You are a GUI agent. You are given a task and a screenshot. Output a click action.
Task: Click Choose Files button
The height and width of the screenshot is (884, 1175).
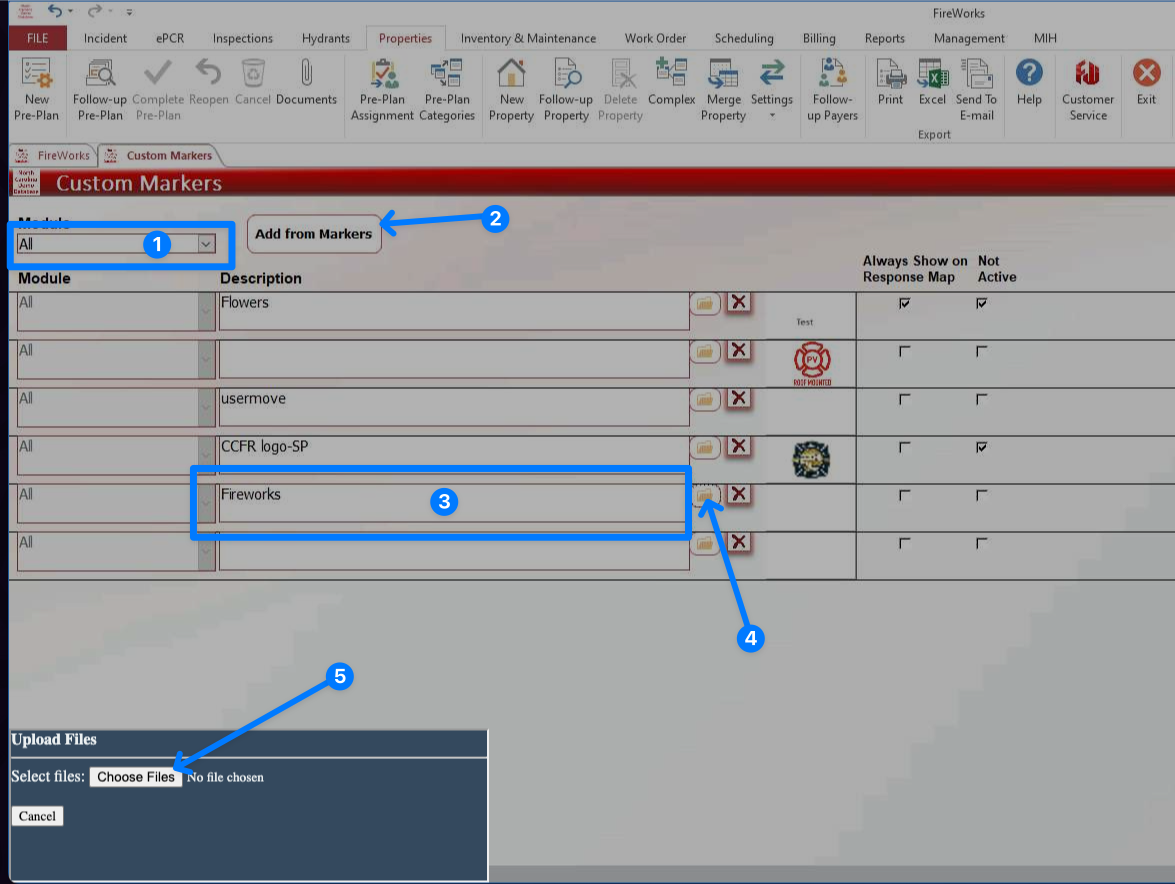(x=136, y=777)
